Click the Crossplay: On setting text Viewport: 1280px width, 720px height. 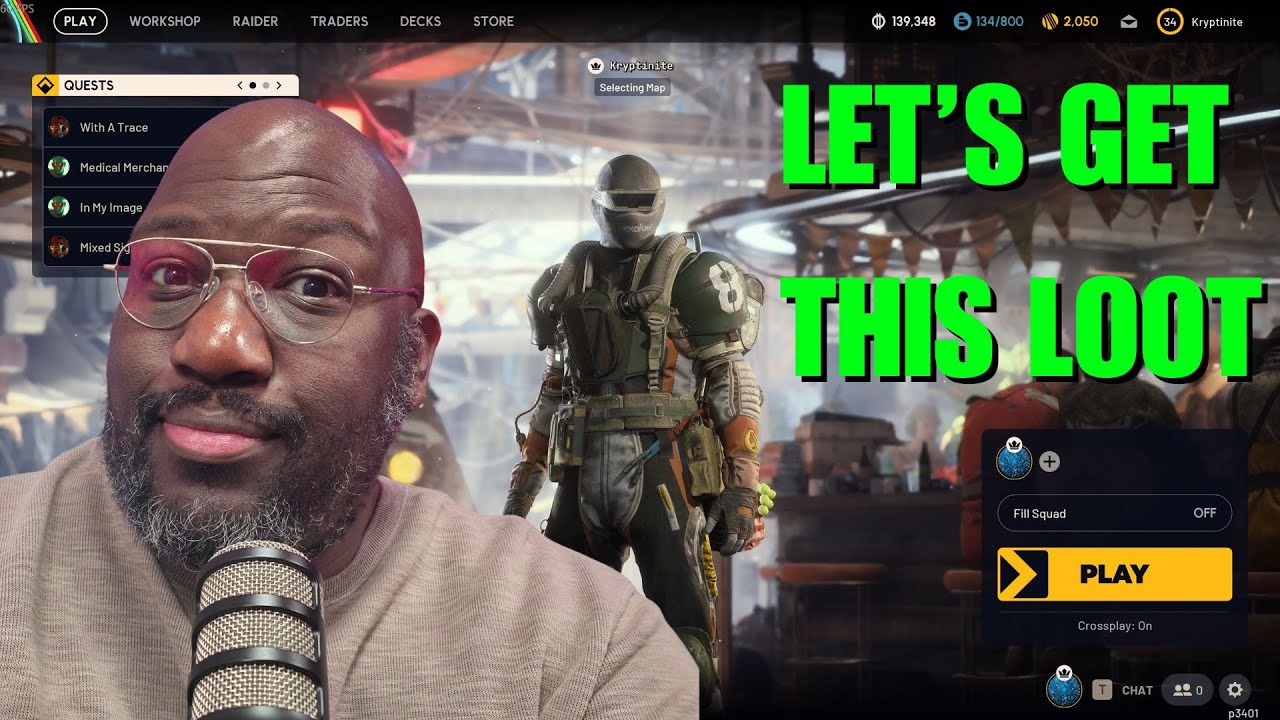click(1115, 626)
